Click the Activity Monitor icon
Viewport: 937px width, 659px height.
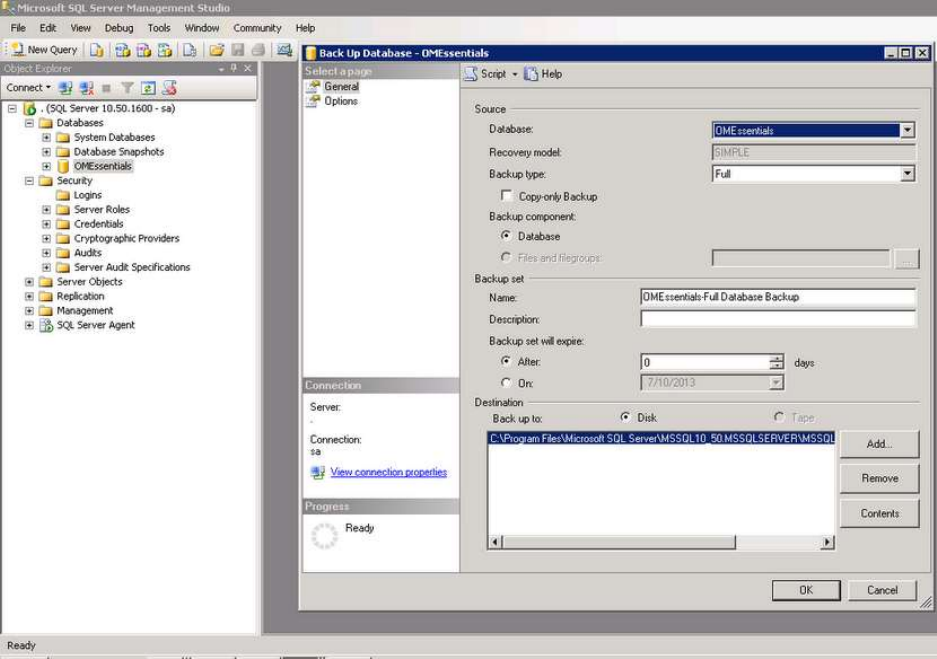pyautogui.click(x=284, y=50)
